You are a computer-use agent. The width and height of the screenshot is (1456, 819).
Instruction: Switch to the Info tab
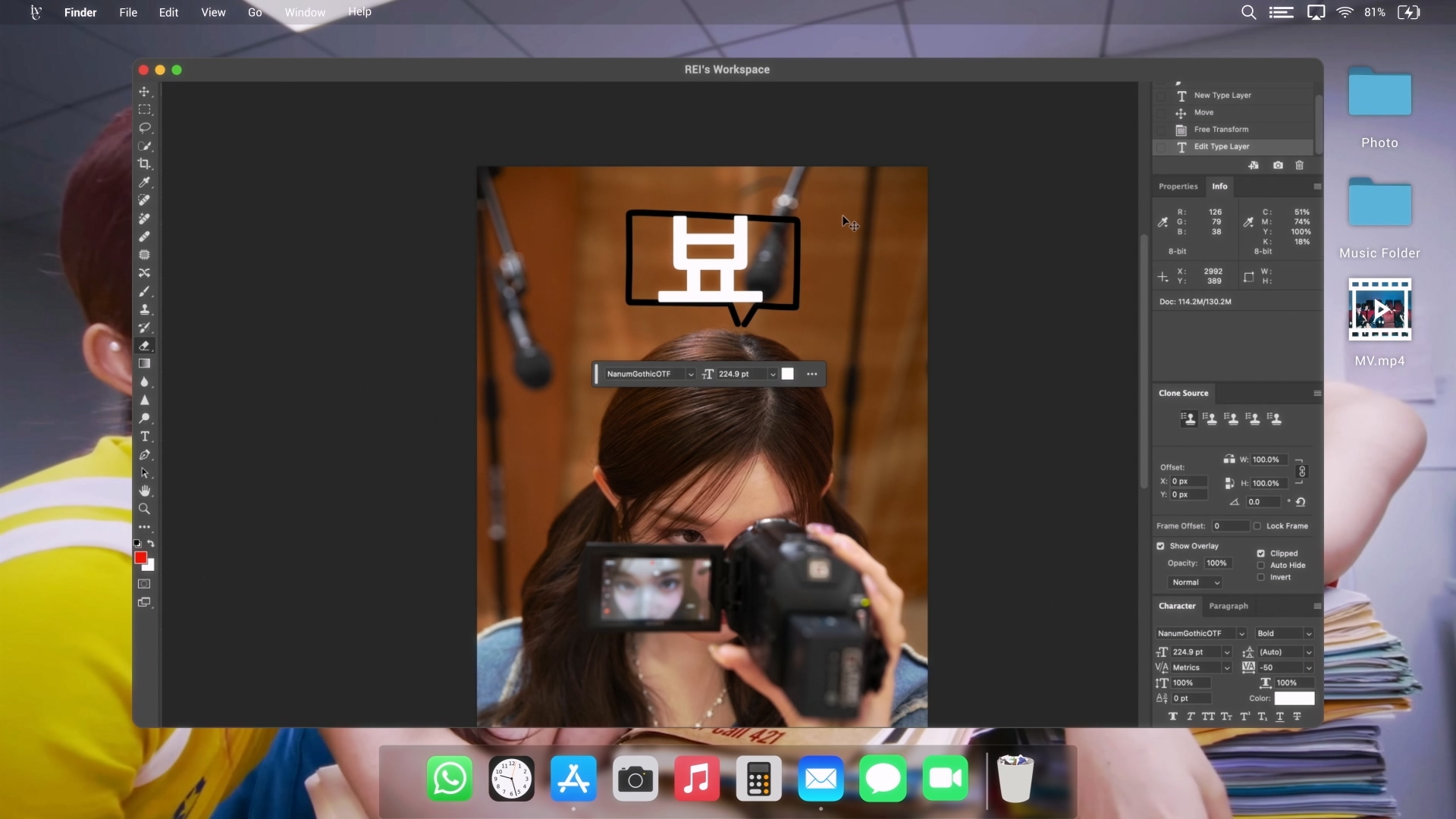1219,187
